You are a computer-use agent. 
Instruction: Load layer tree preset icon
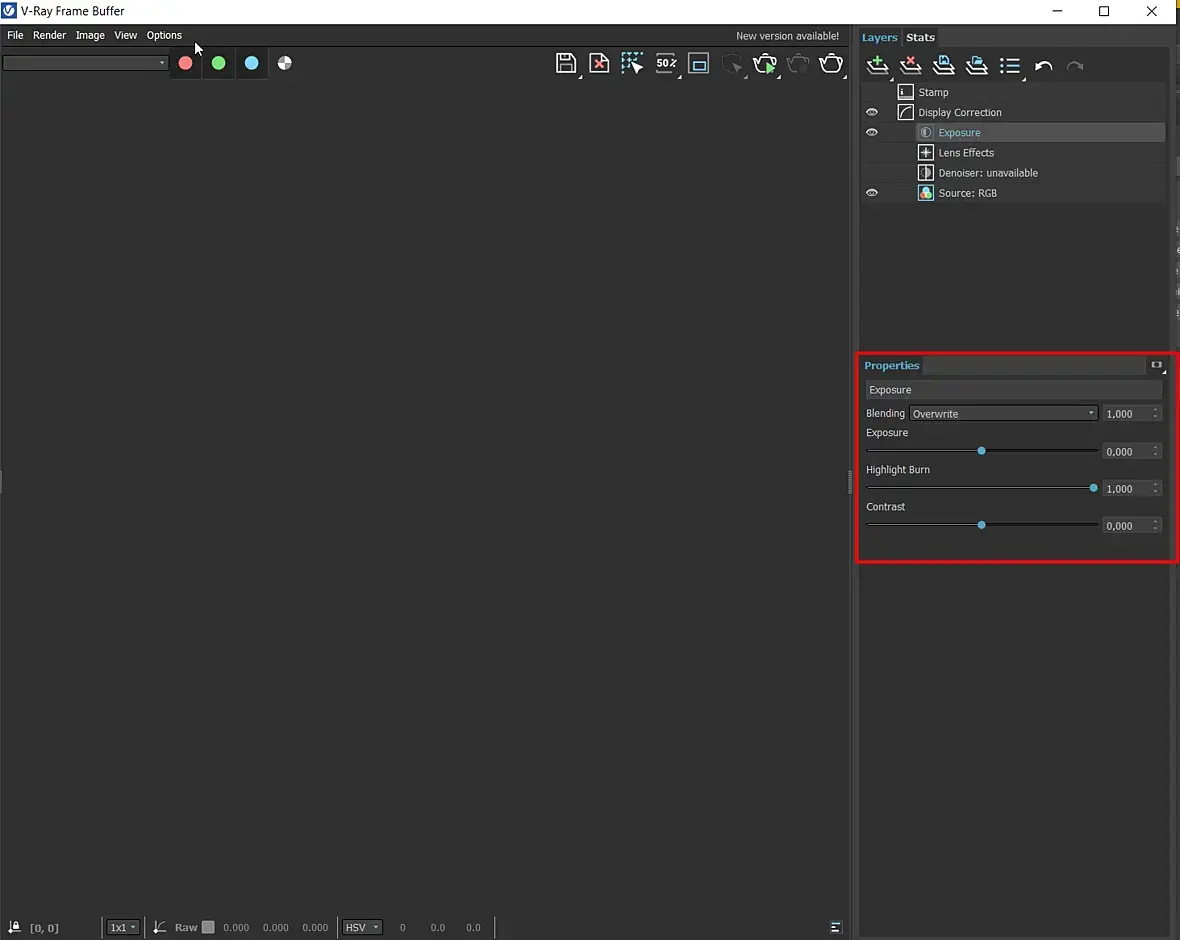(x=977, y=65)
